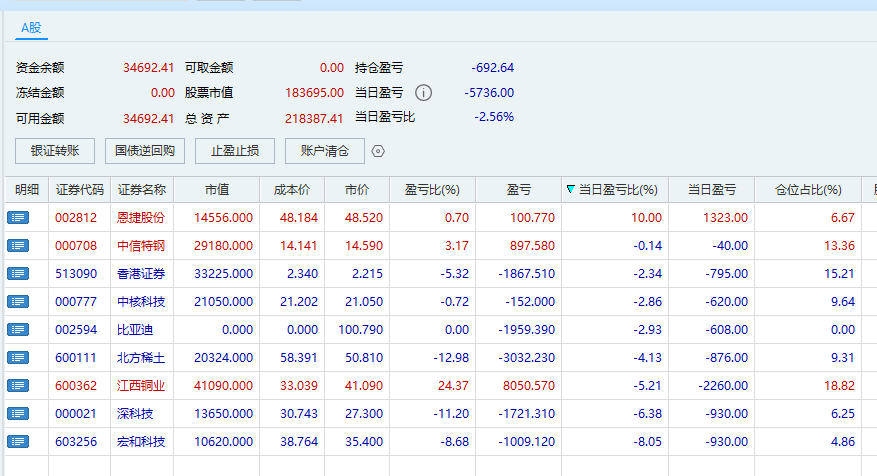Click stock name 中信特钢
Screen dimensions: 877x476
tap(141, 246)
